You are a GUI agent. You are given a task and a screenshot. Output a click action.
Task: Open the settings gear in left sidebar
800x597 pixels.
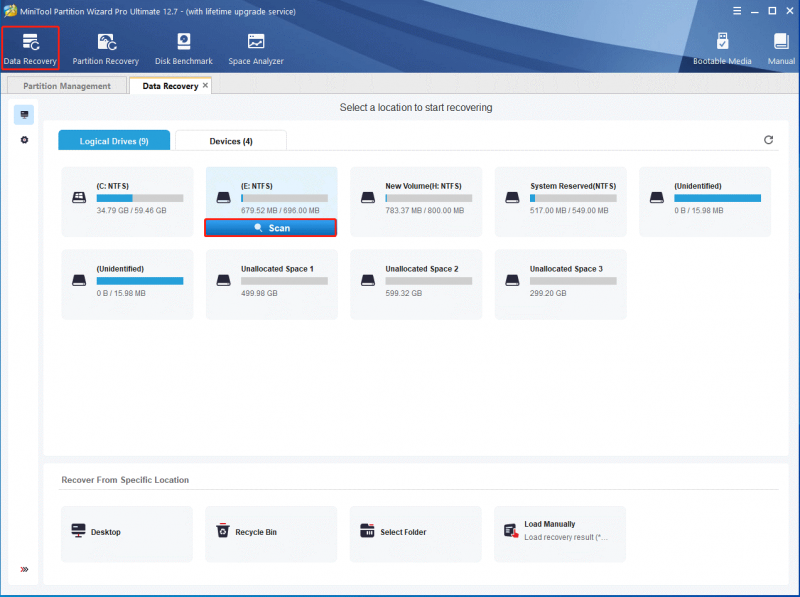[x=24, y=140]
